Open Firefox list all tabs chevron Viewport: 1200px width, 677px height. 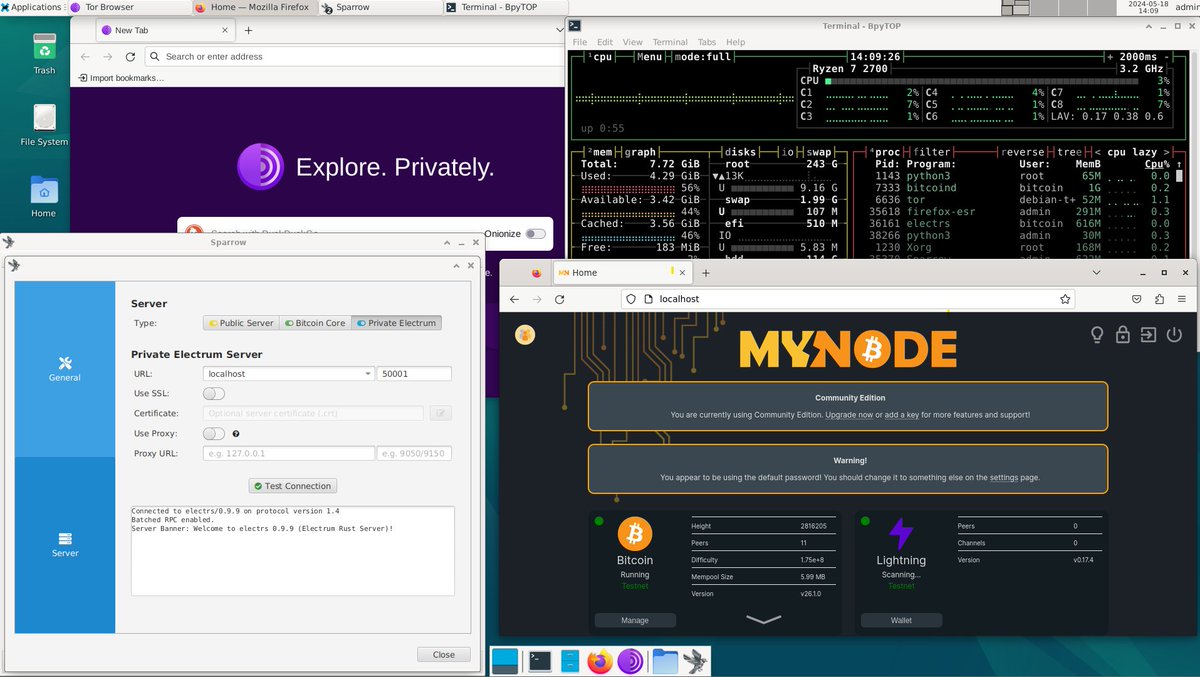(1096, 272)
